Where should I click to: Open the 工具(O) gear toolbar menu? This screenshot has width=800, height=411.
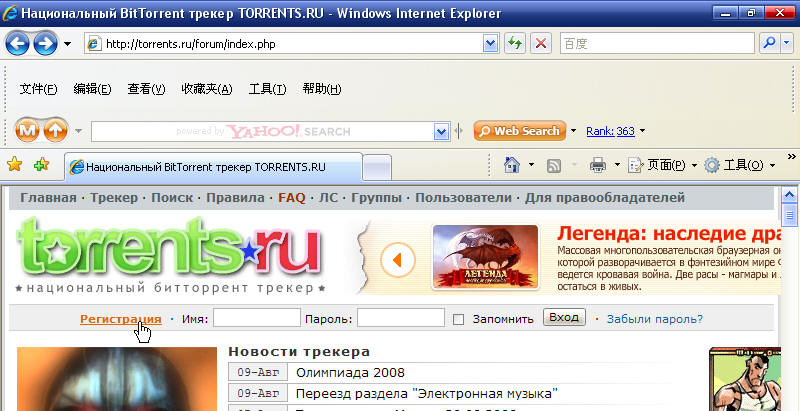740,165
